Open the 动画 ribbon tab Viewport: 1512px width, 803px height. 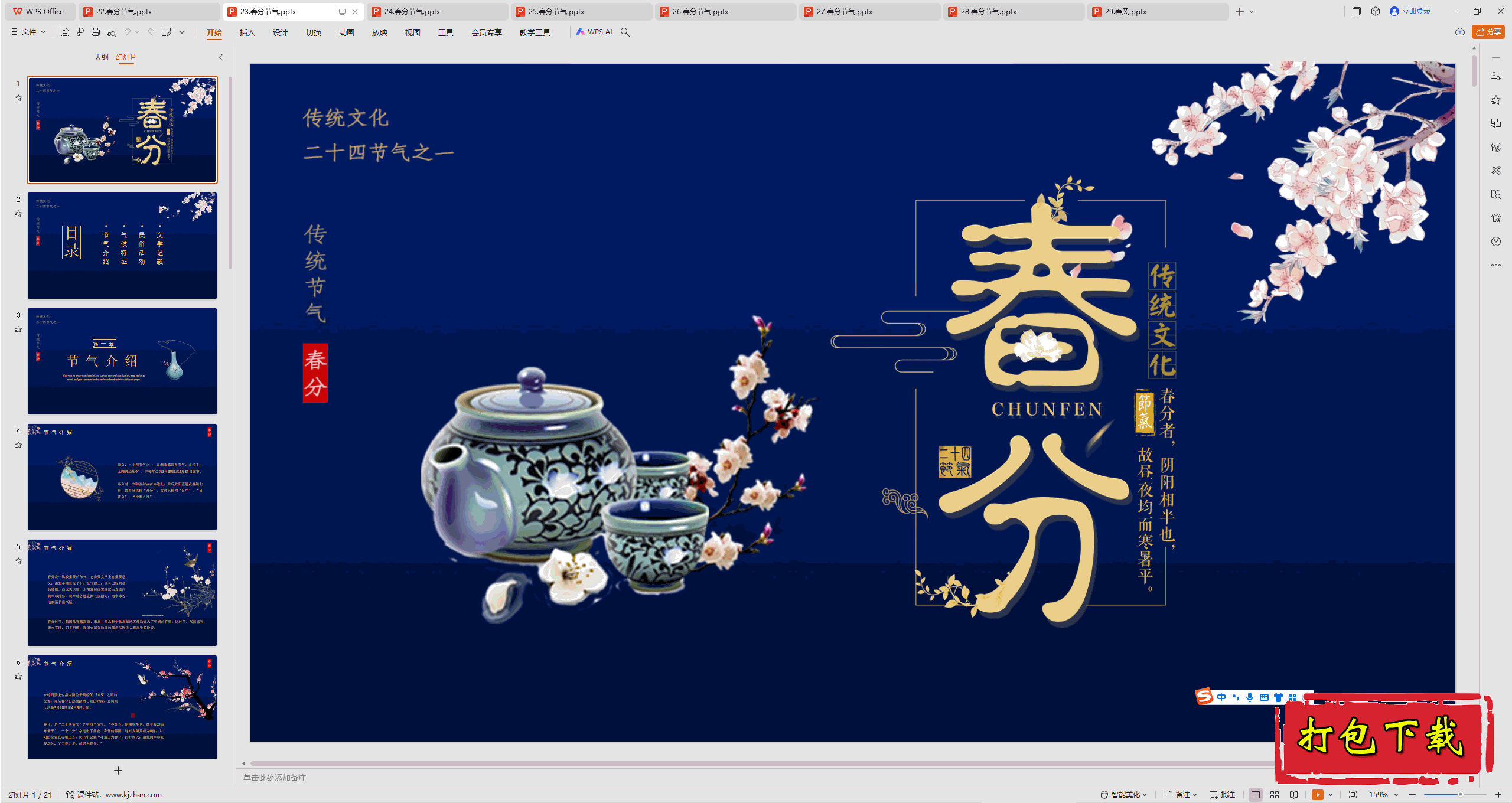pos(347,32)
